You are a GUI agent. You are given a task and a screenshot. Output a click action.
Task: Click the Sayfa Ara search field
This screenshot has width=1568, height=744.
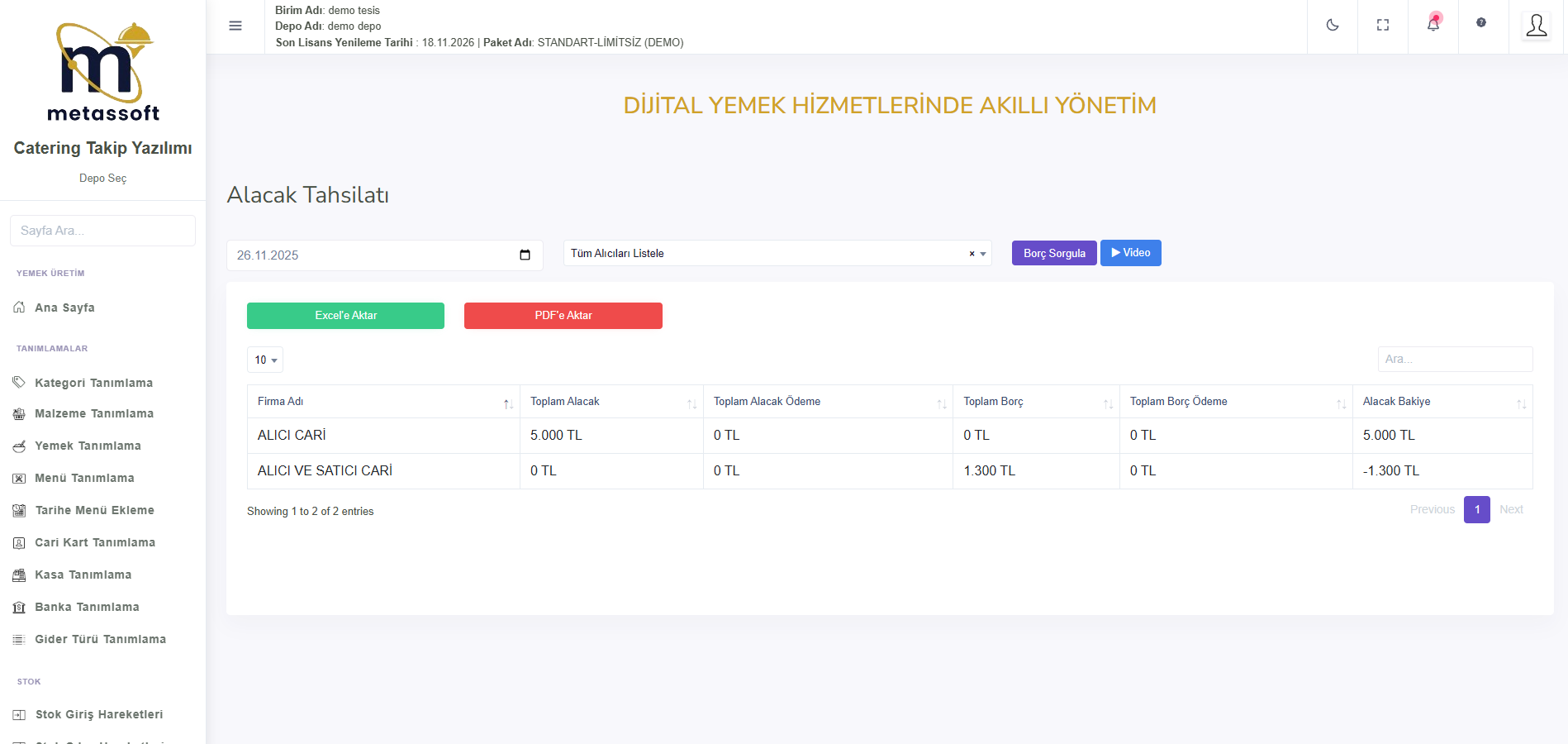tap(102, 231)
